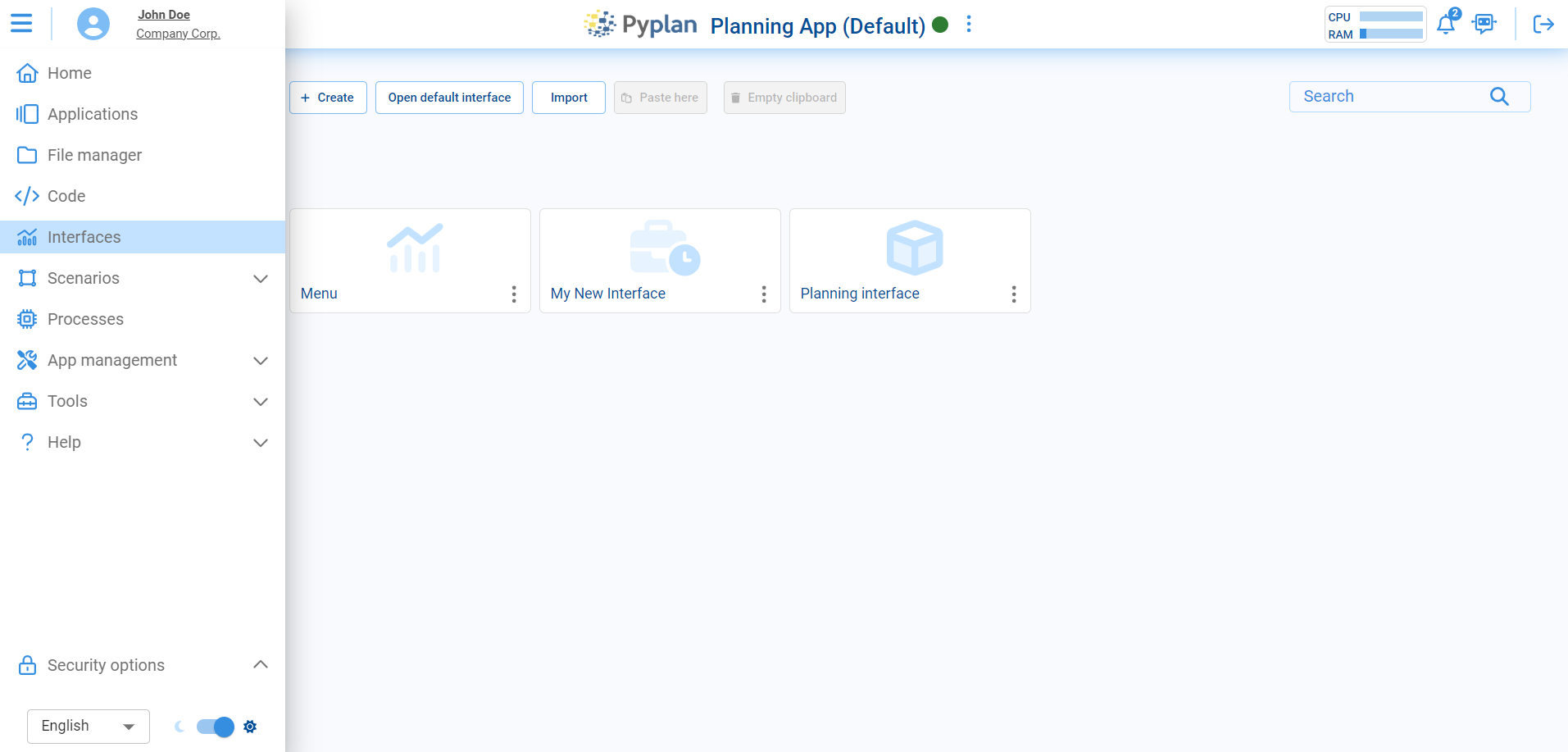Log out using the exit icon

click(1543, 25)
